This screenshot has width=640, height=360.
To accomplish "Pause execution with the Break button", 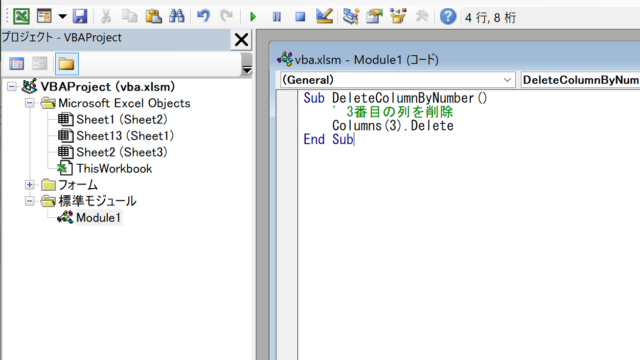I will 277,17.
